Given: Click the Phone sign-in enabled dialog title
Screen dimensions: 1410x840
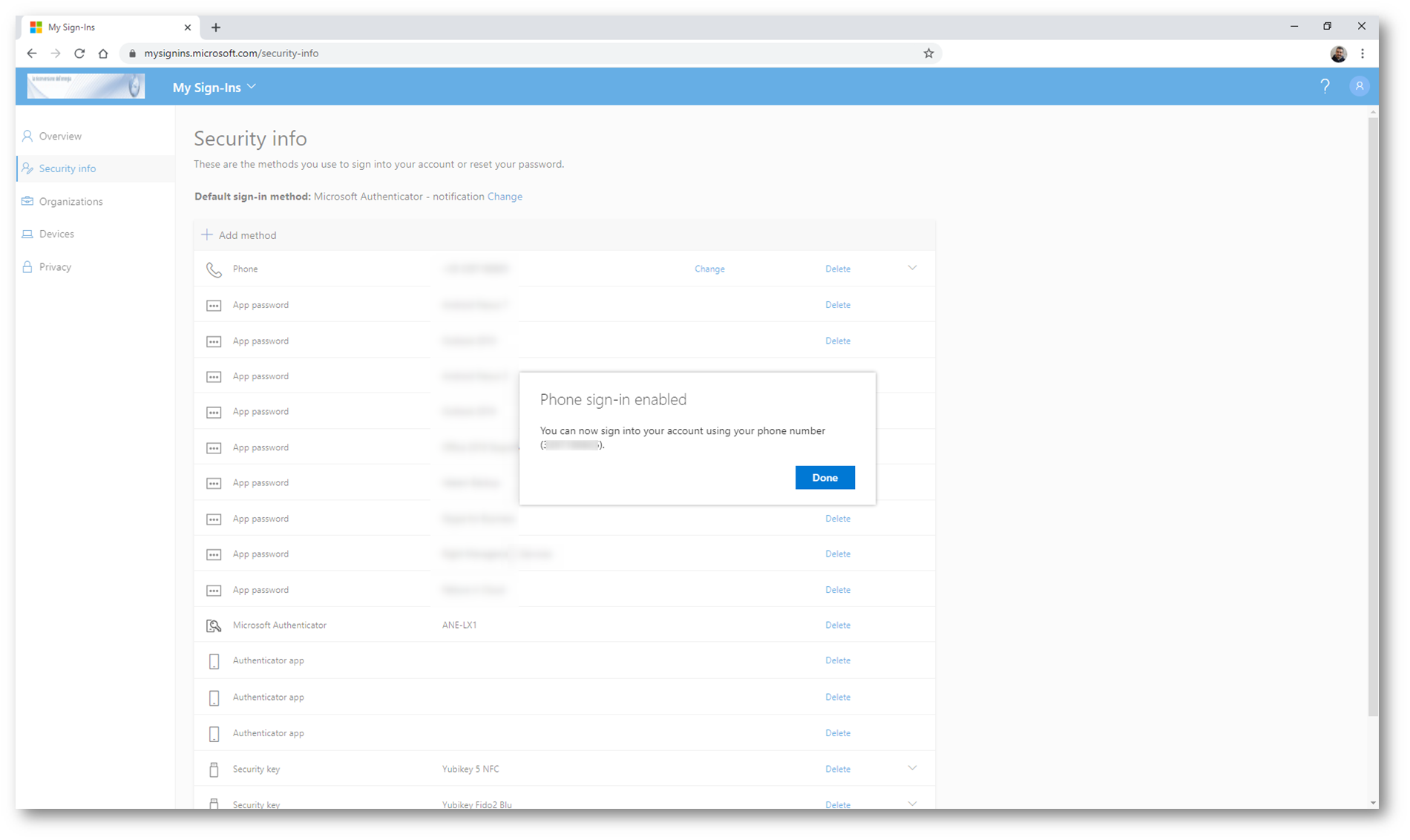Looking at the screenshot, I should [613, 399].
